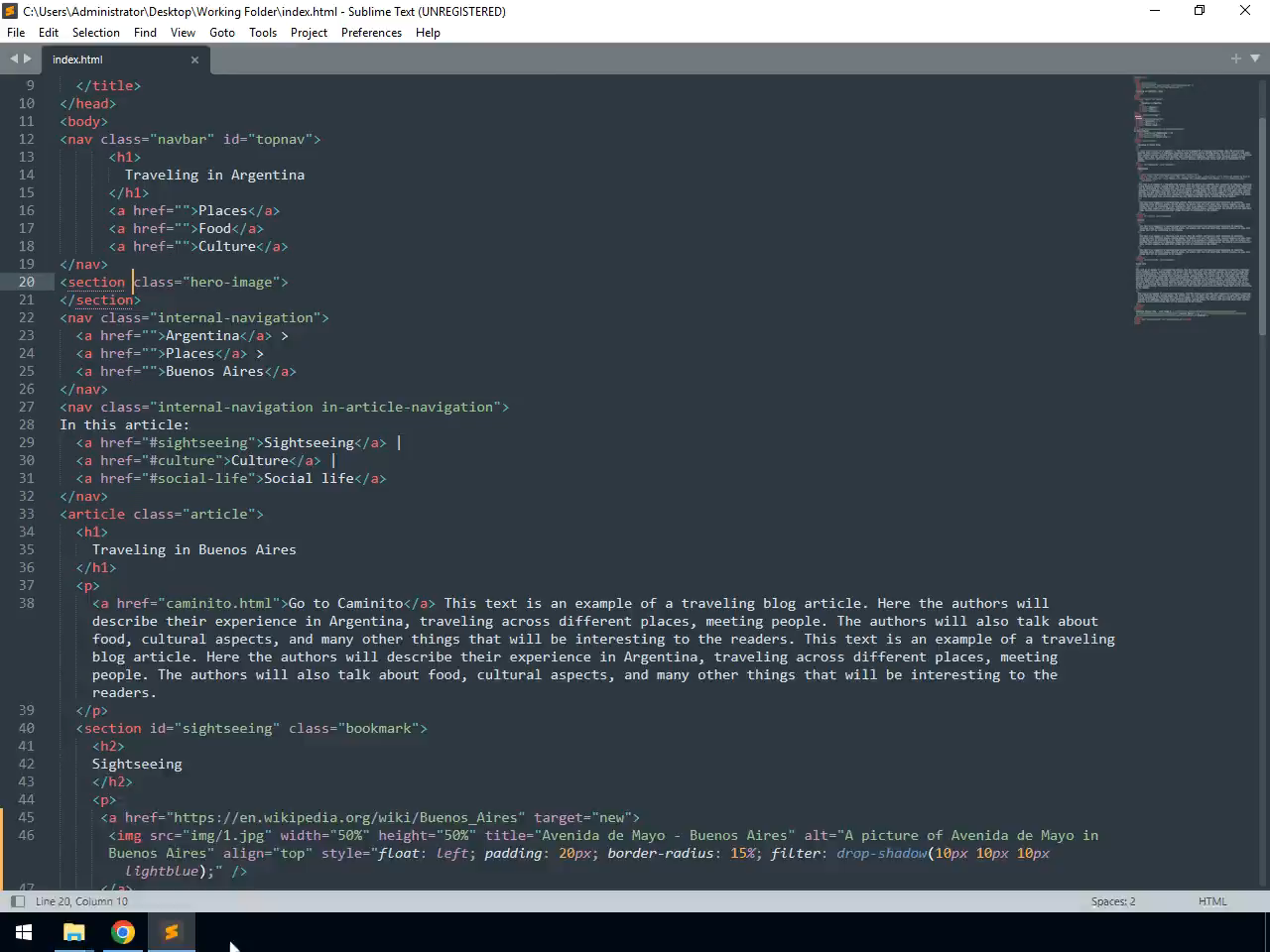Click the "img/1.jpg" src value

point(226,835)
